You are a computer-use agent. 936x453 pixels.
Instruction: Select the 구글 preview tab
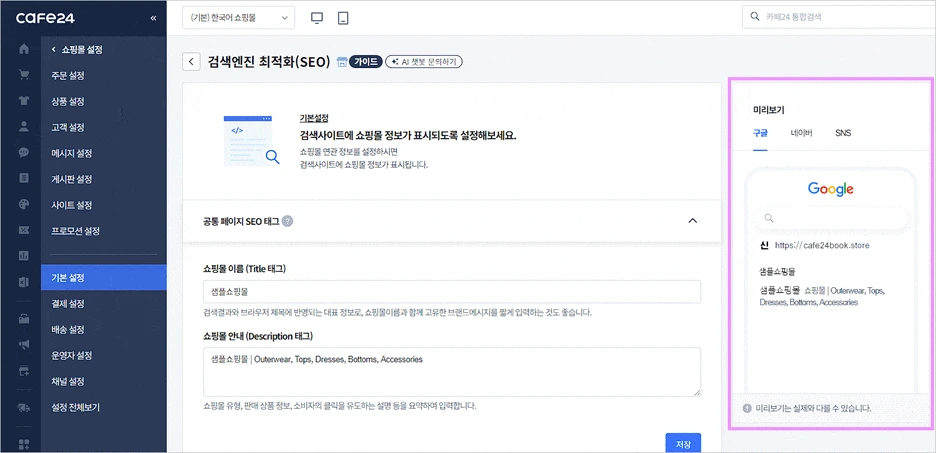(x=760, y=132)
